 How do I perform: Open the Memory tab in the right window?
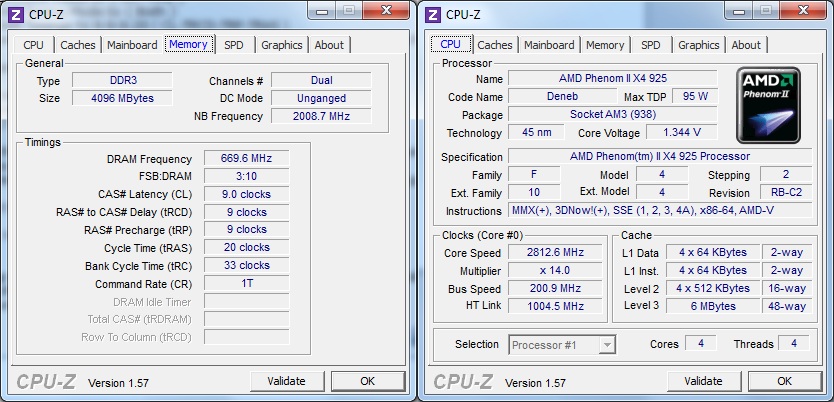[x=605, y=45]
